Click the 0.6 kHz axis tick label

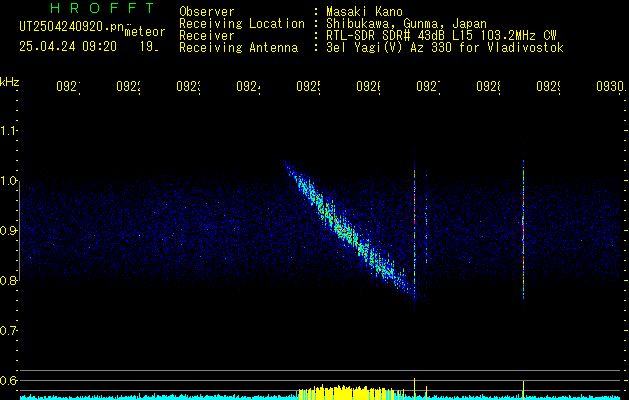coord(8,380)
